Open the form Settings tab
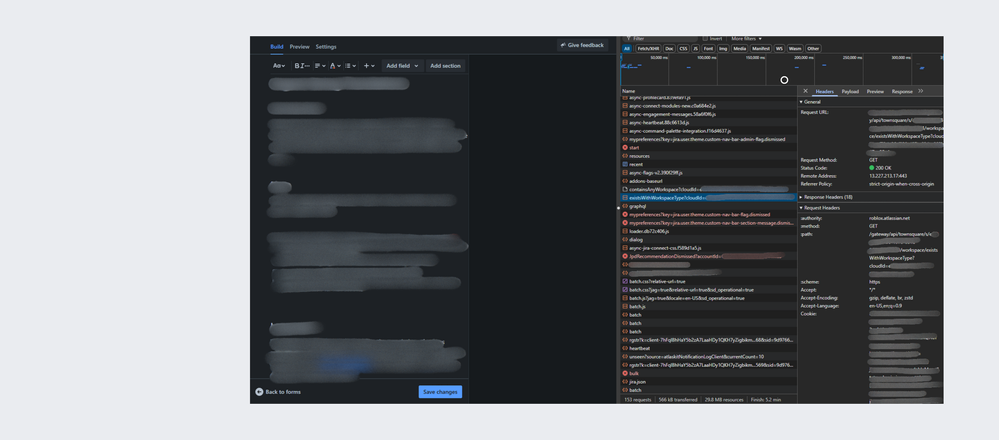 [326, 46]
